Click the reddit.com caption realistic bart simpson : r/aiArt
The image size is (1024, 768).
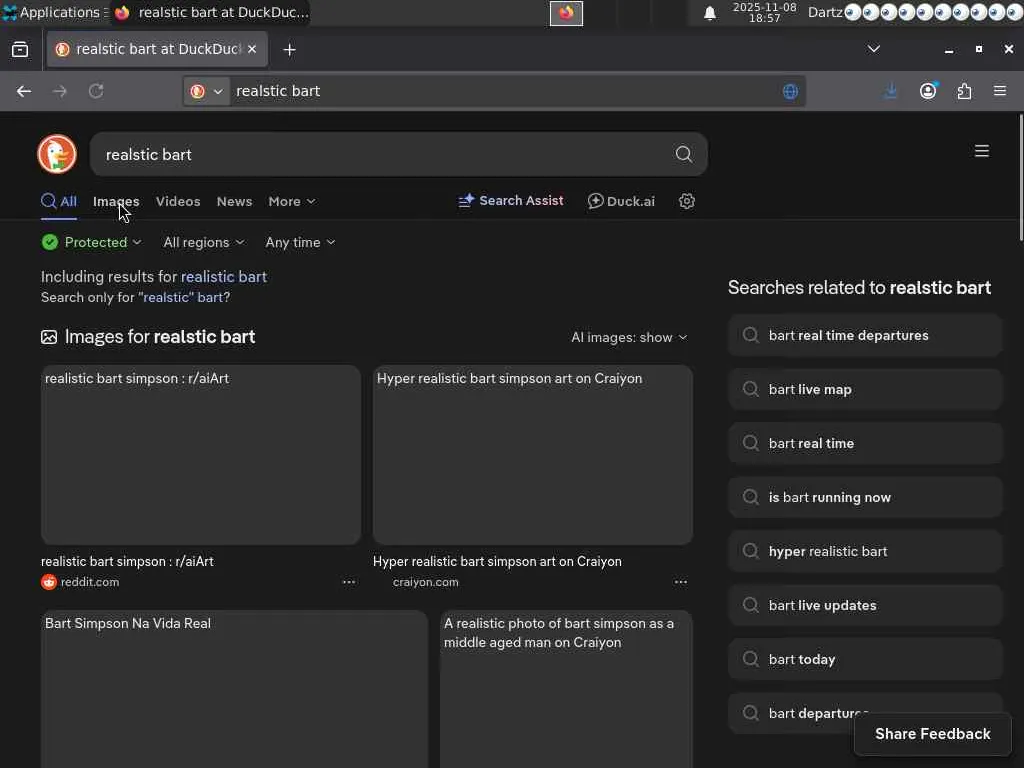click(x=127, y=562)
